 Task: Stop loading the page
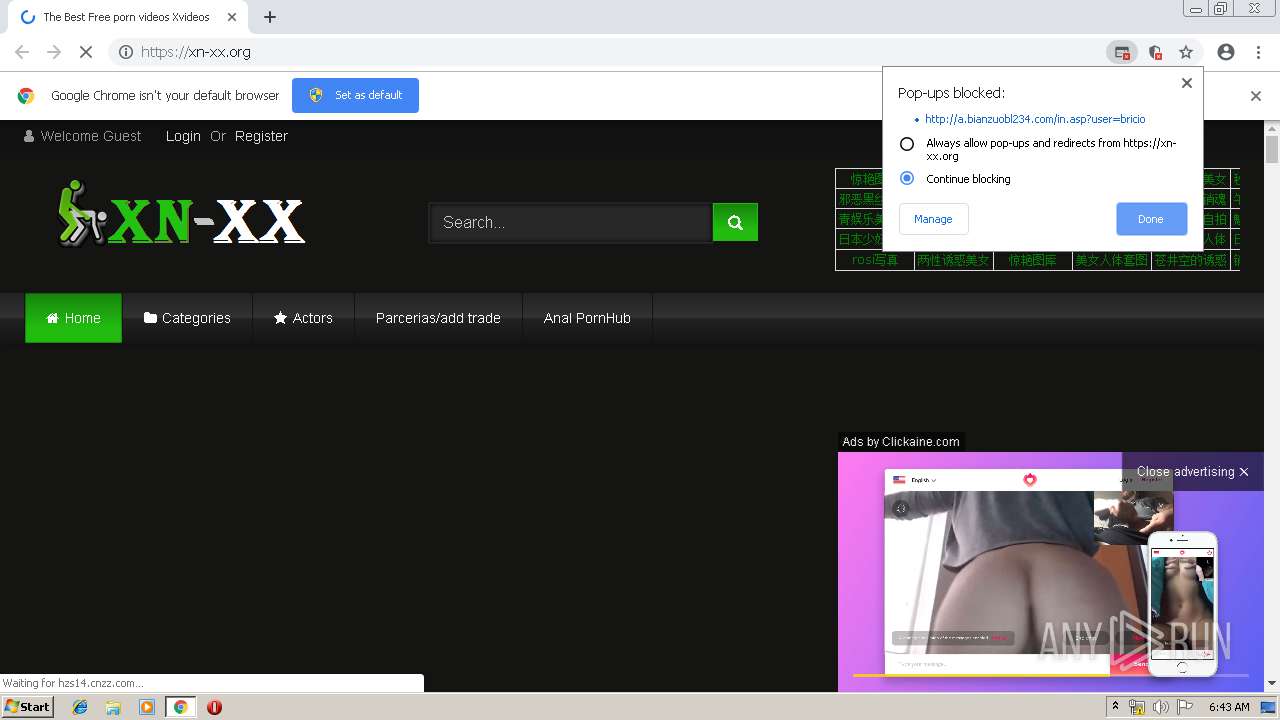[x=86, y=52]
